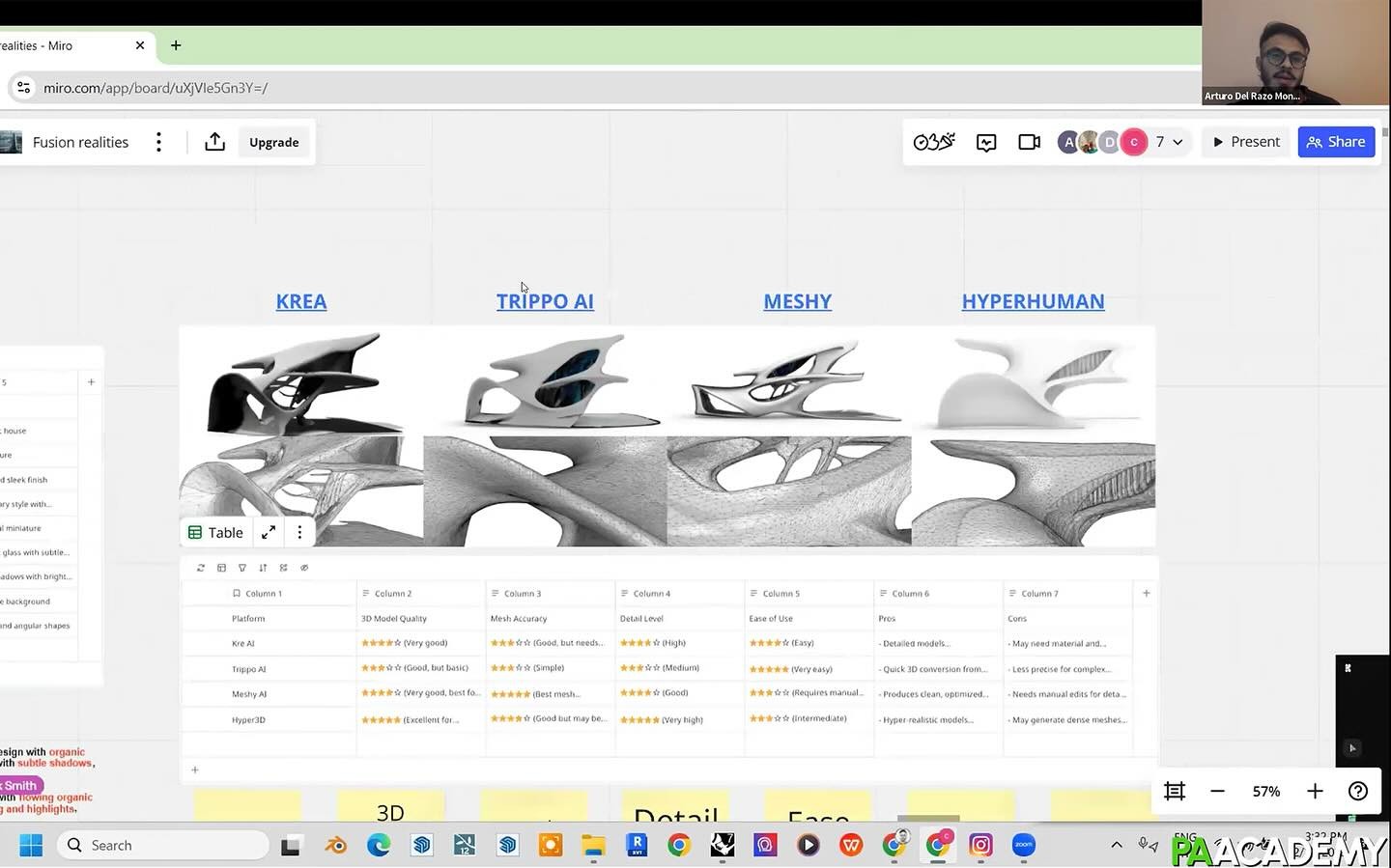The width and height of the screenshot is (1391, 868).
Task: Open the Windows Start menu
Action: [31, 846]
